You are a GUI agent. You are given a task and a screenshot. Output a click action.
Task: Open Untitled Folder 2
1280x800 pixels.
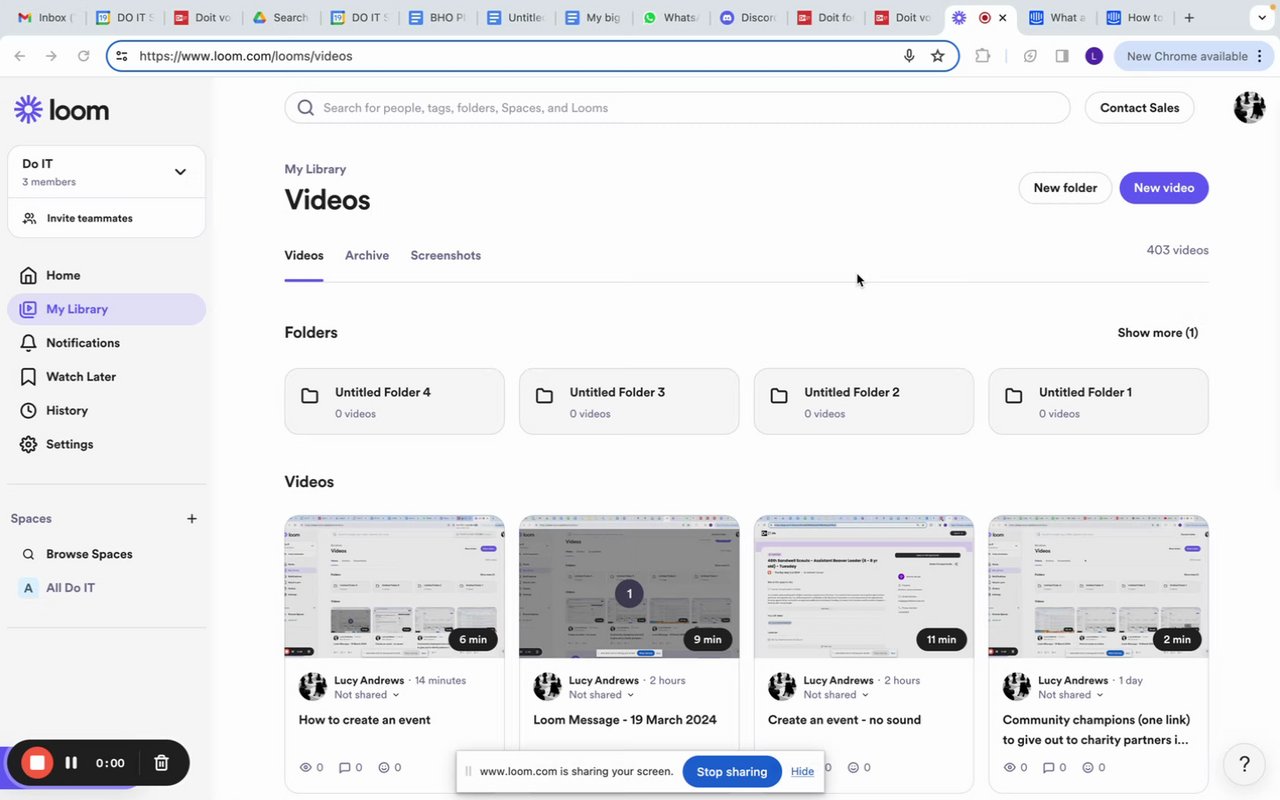click(864, 401)
